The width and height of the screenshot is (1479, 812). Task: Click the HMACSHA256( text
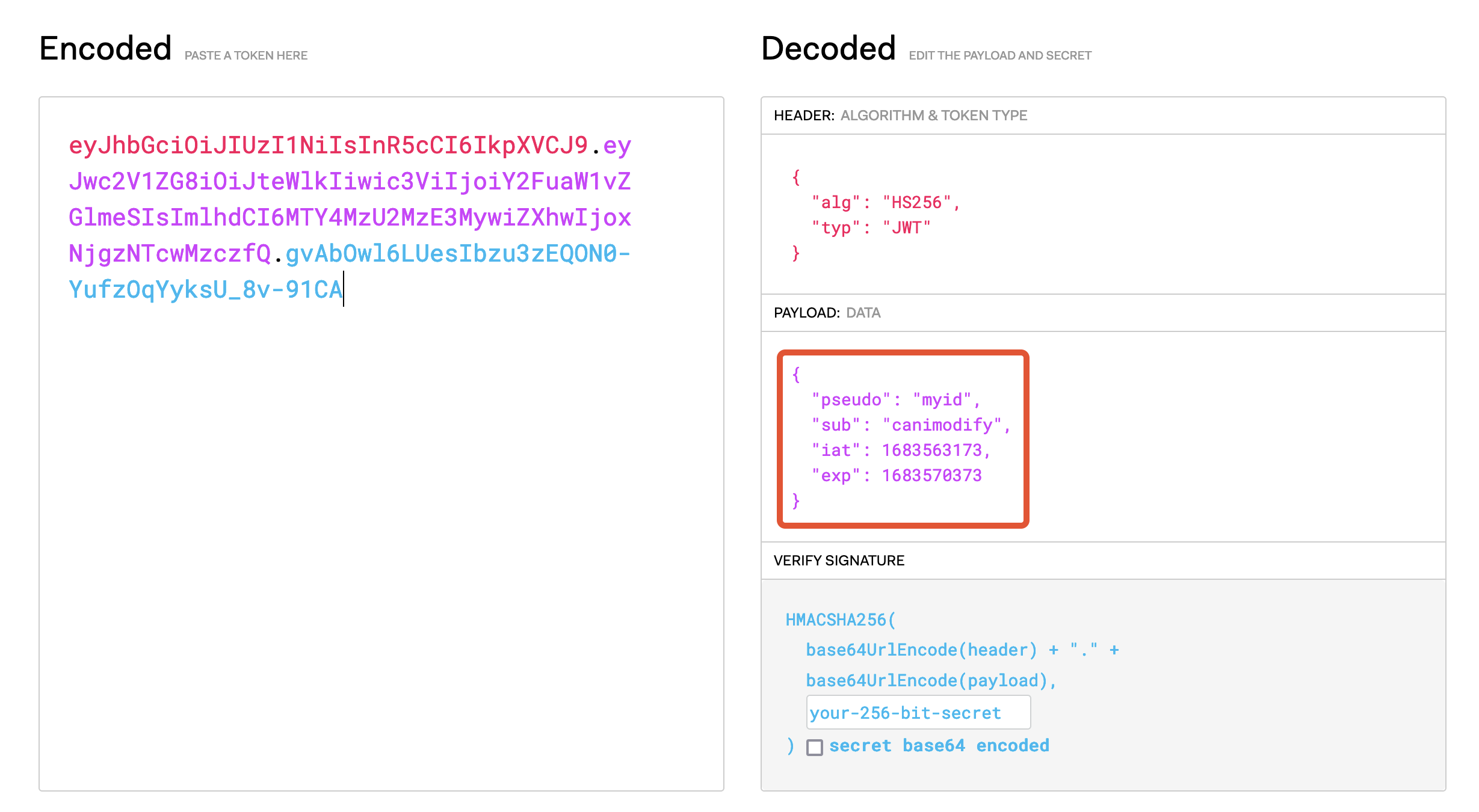click(x=841, y=620)
